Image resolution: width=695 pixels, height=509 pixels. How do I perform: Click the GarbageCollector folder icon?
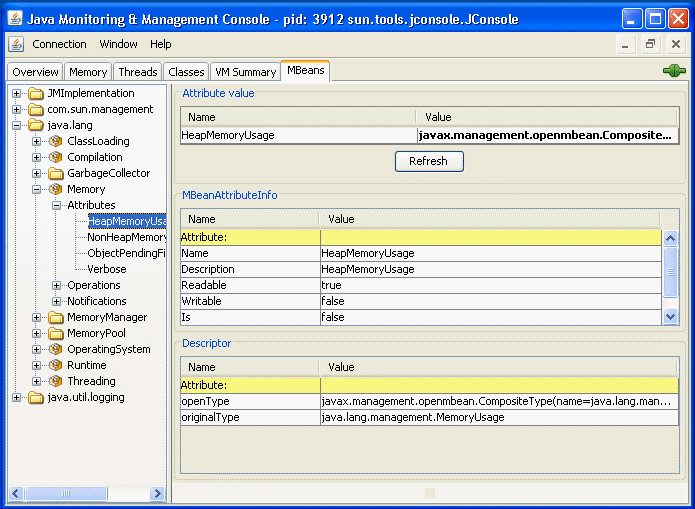click(56, 173)
